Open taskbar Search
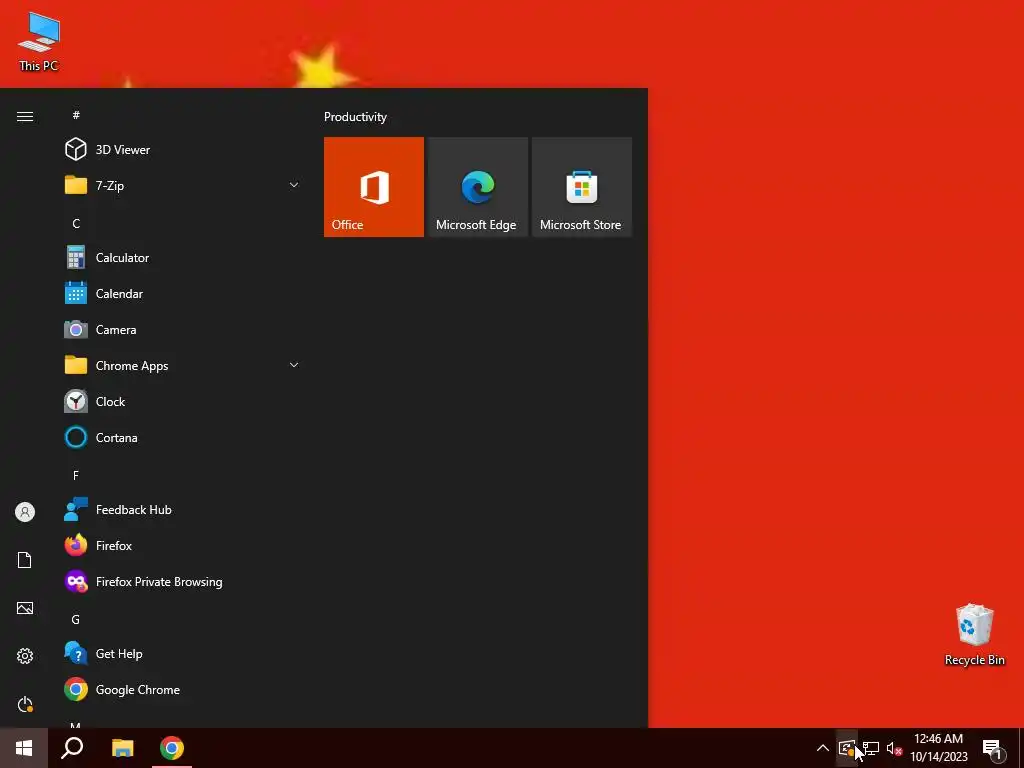This screenshot has width=1024, height=768. 72,748
